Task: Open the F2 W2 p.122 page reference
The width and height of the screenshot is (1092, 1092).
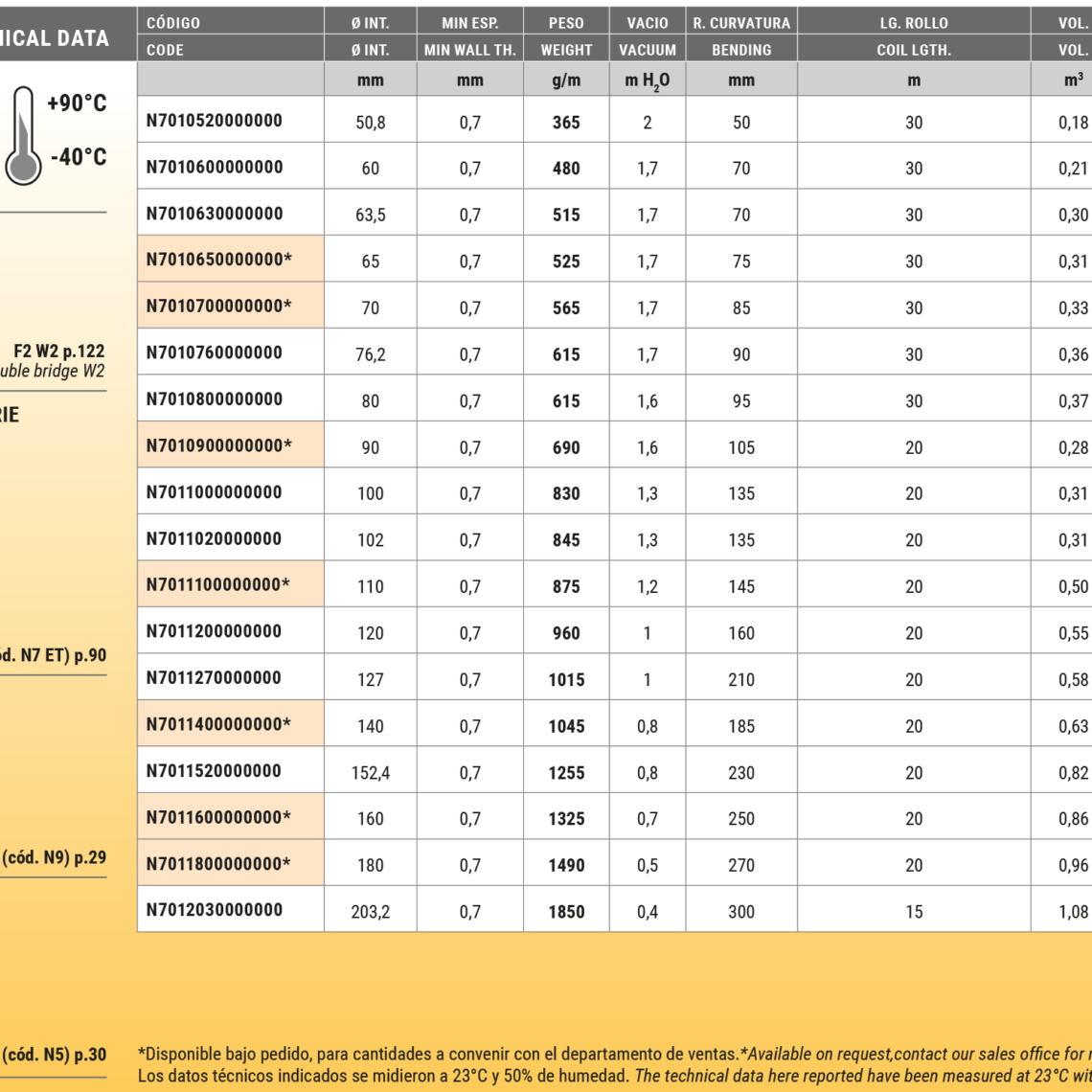Action: [58, 352]
